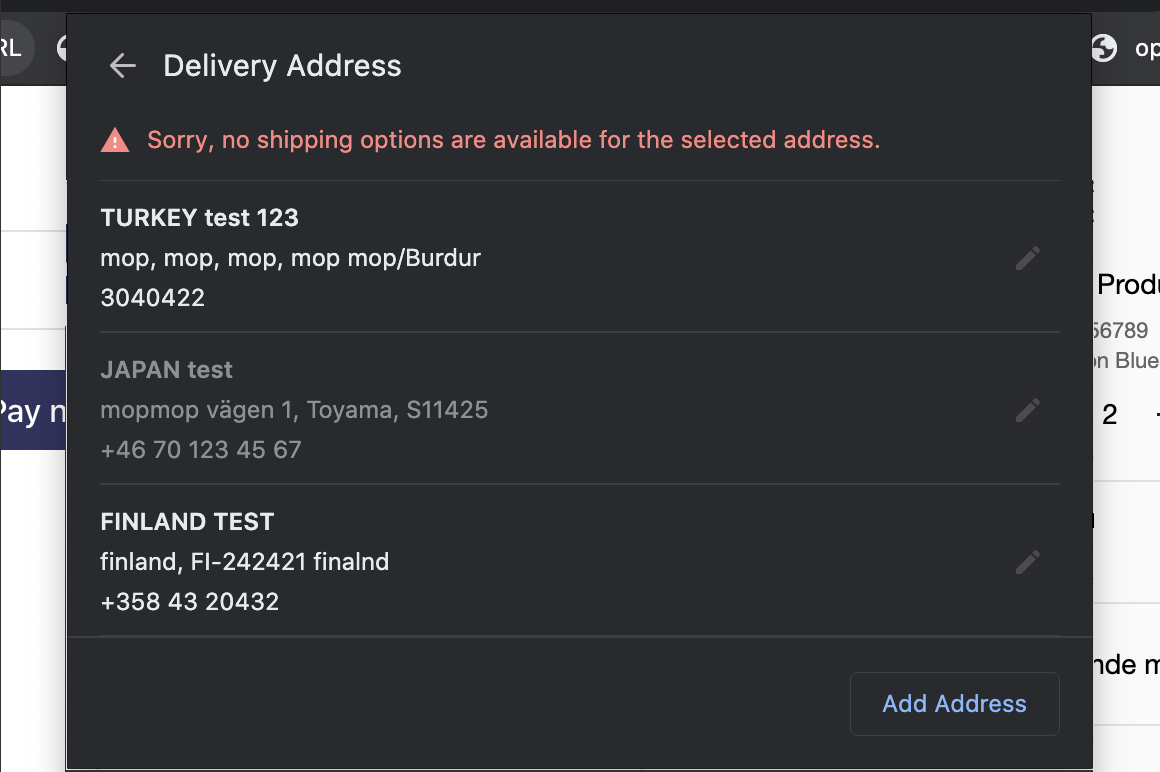Click the pencil icon for JAPAN test
The width and height of the screenshot is (1160, 772).
pos(1027,410)
